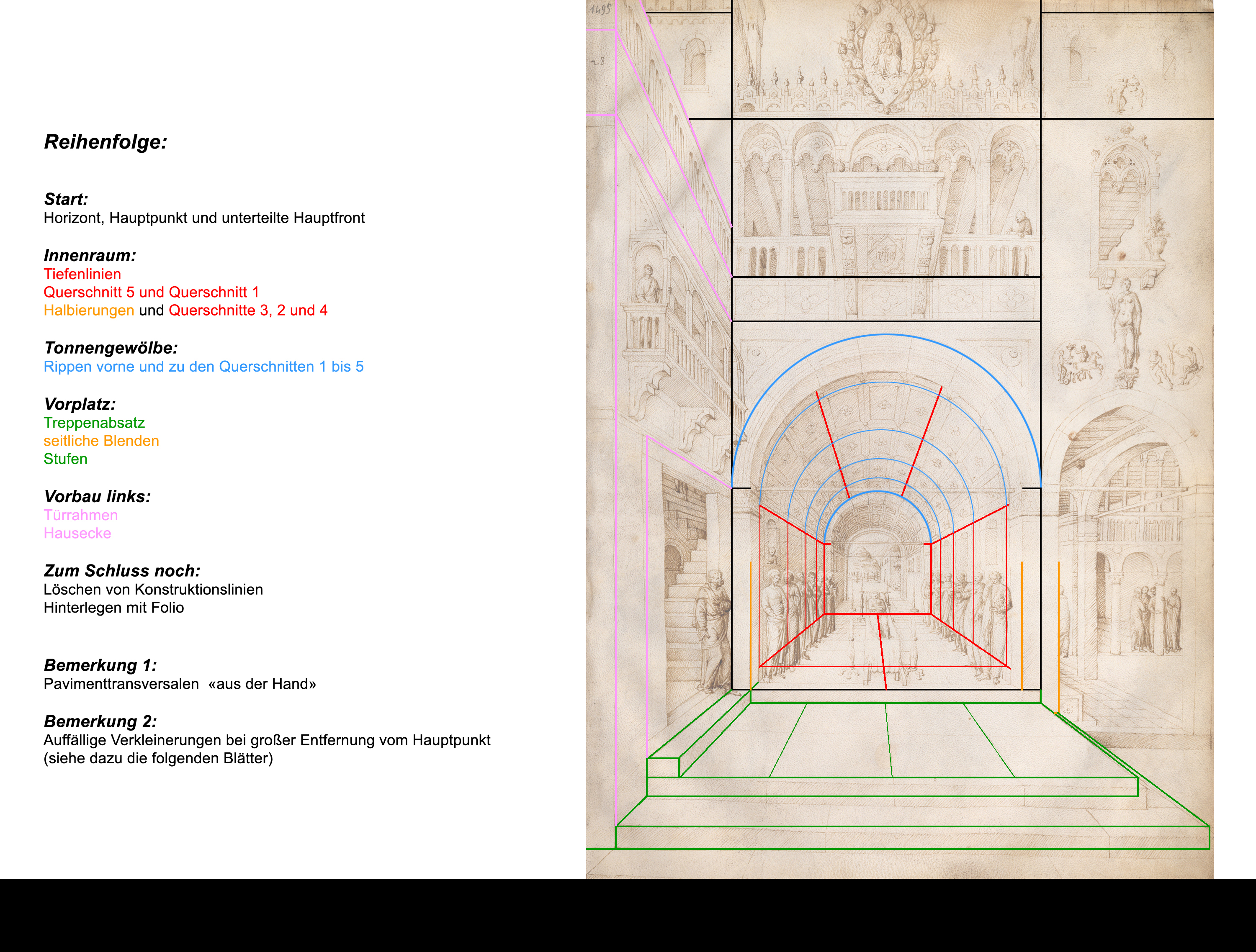This screenshot has height=952, width=1256.
Task: Click the pink 'Hausecke' text
Action: coord(77,534)
